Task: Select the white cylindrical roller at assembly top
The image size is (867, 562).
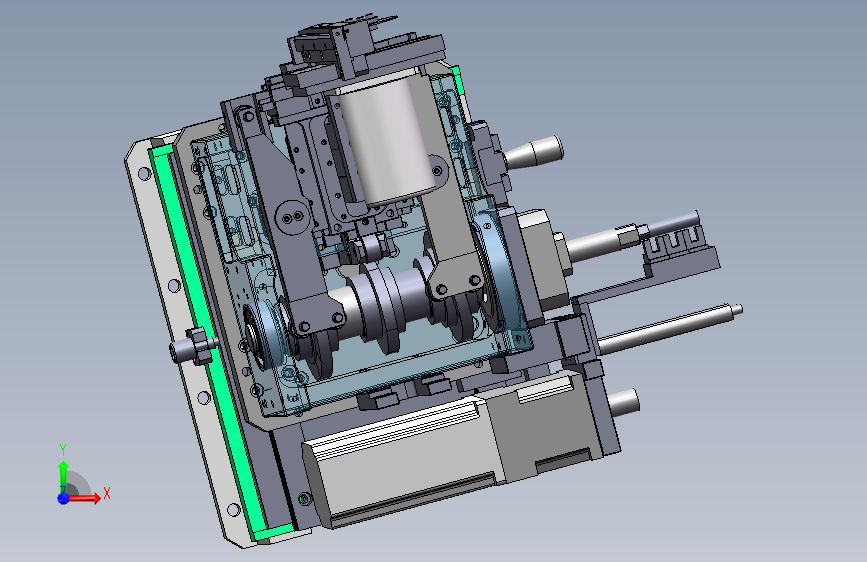Action: click(x=386, y=142)
